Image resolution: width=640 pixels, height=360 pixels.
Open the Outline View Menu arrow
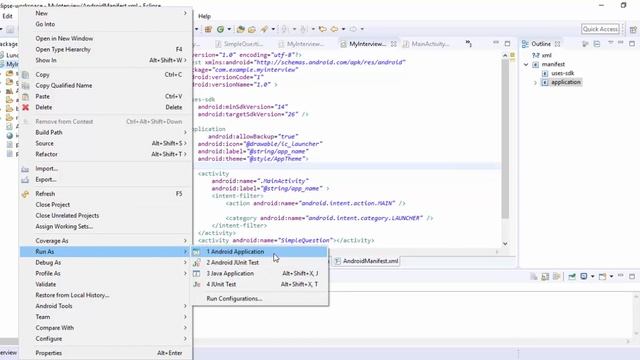click(x=611, y=43)
